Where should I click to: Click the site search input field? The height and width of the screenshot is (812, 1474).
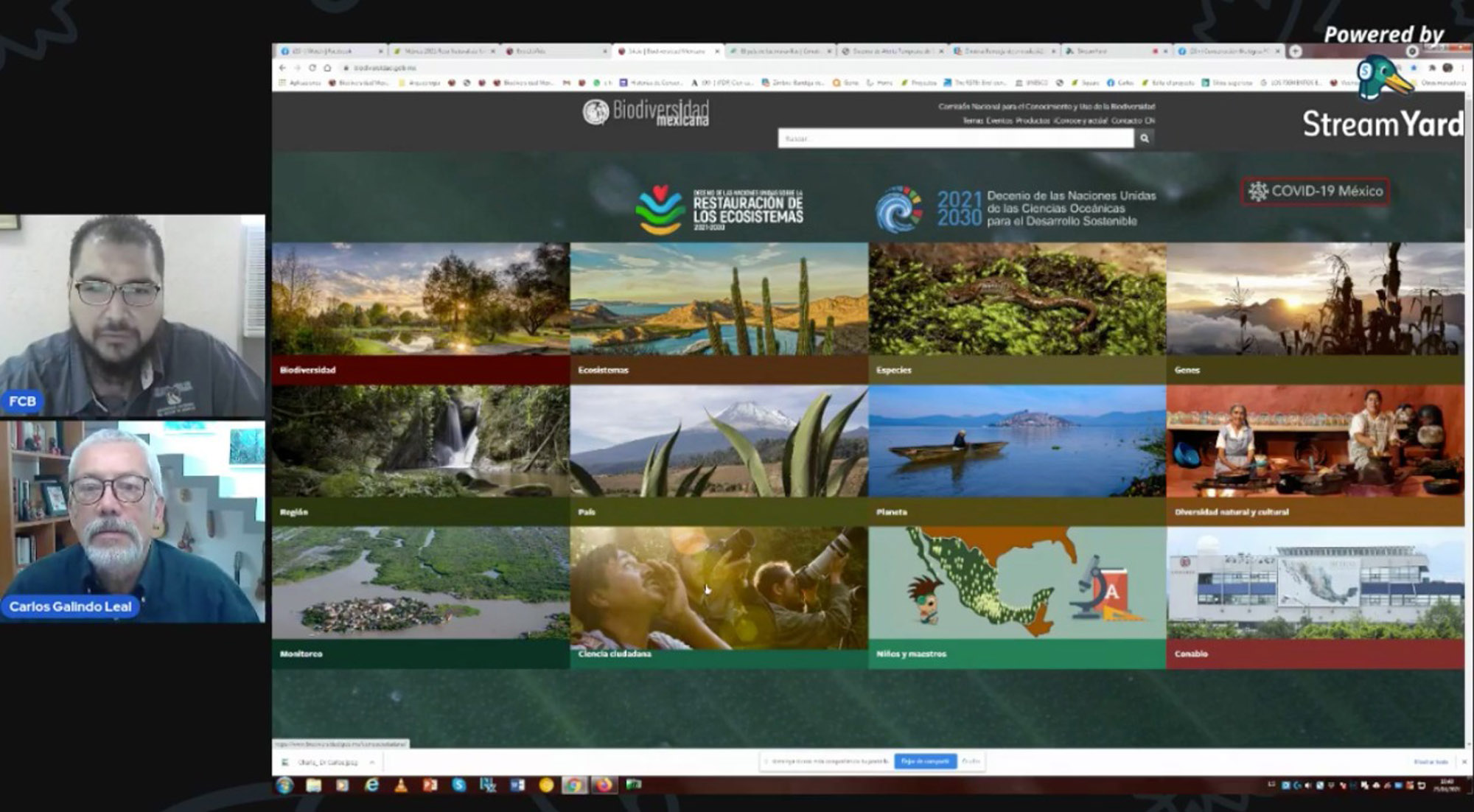point(956,138)
